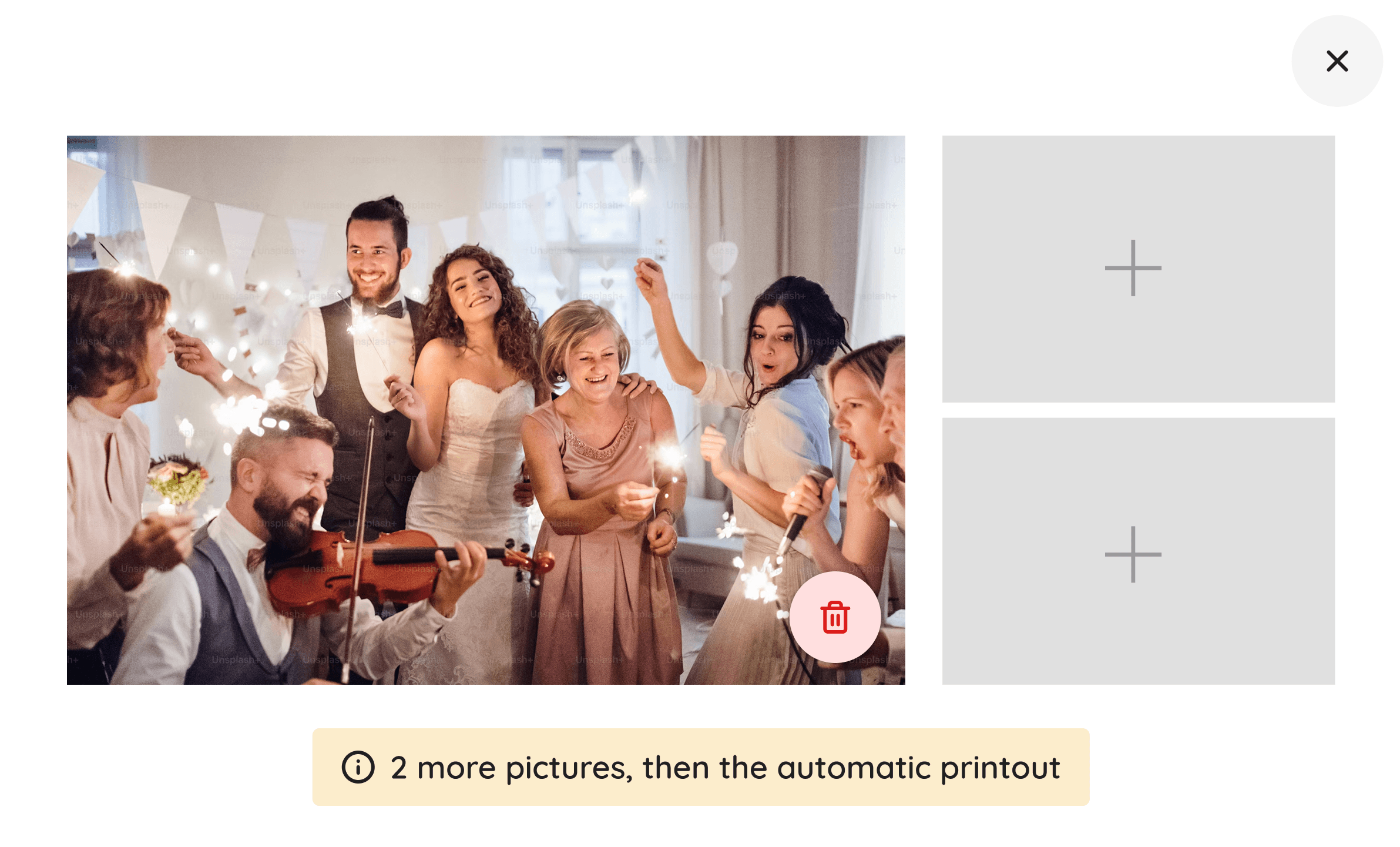This screenshot has height=847, width=1400.
Task: Click the info icon in the yellow banner
Action: tap(358, 767)
